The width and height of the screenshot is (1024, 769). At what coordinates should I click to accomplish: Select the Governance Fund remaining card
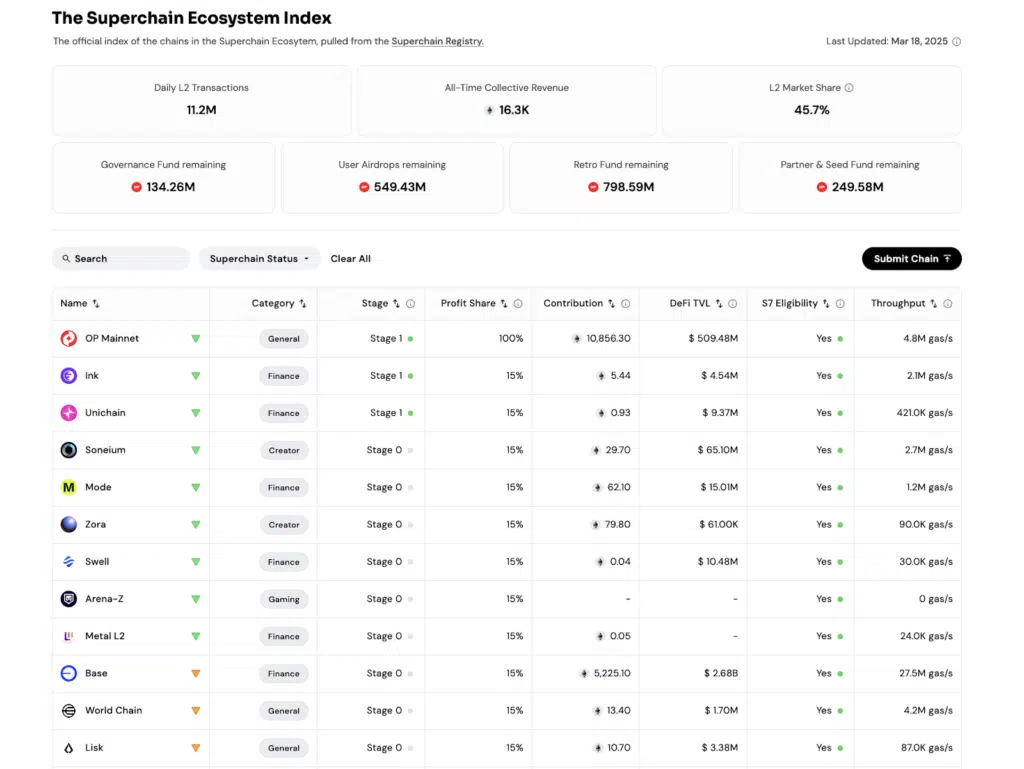coord(163,178)
